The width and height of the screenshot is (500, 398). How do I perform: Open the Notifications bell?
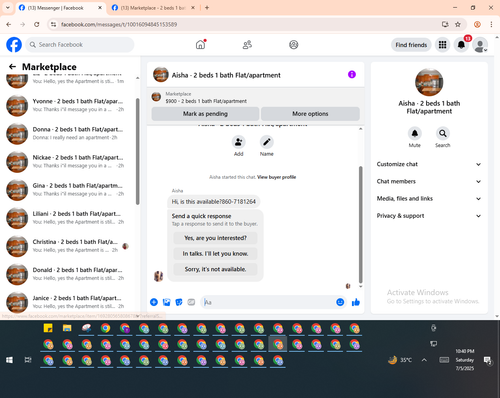click(x=461, y=45)
